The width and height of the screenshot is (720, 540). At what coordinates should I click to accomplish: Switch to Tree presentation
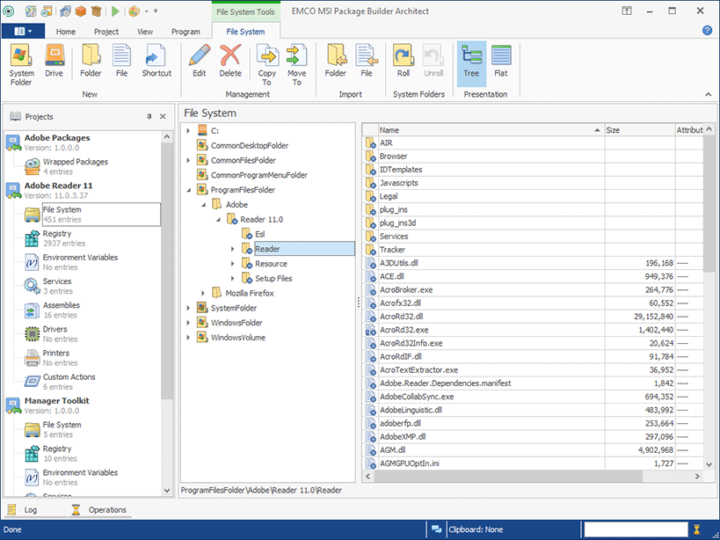[x=471, y=63]
